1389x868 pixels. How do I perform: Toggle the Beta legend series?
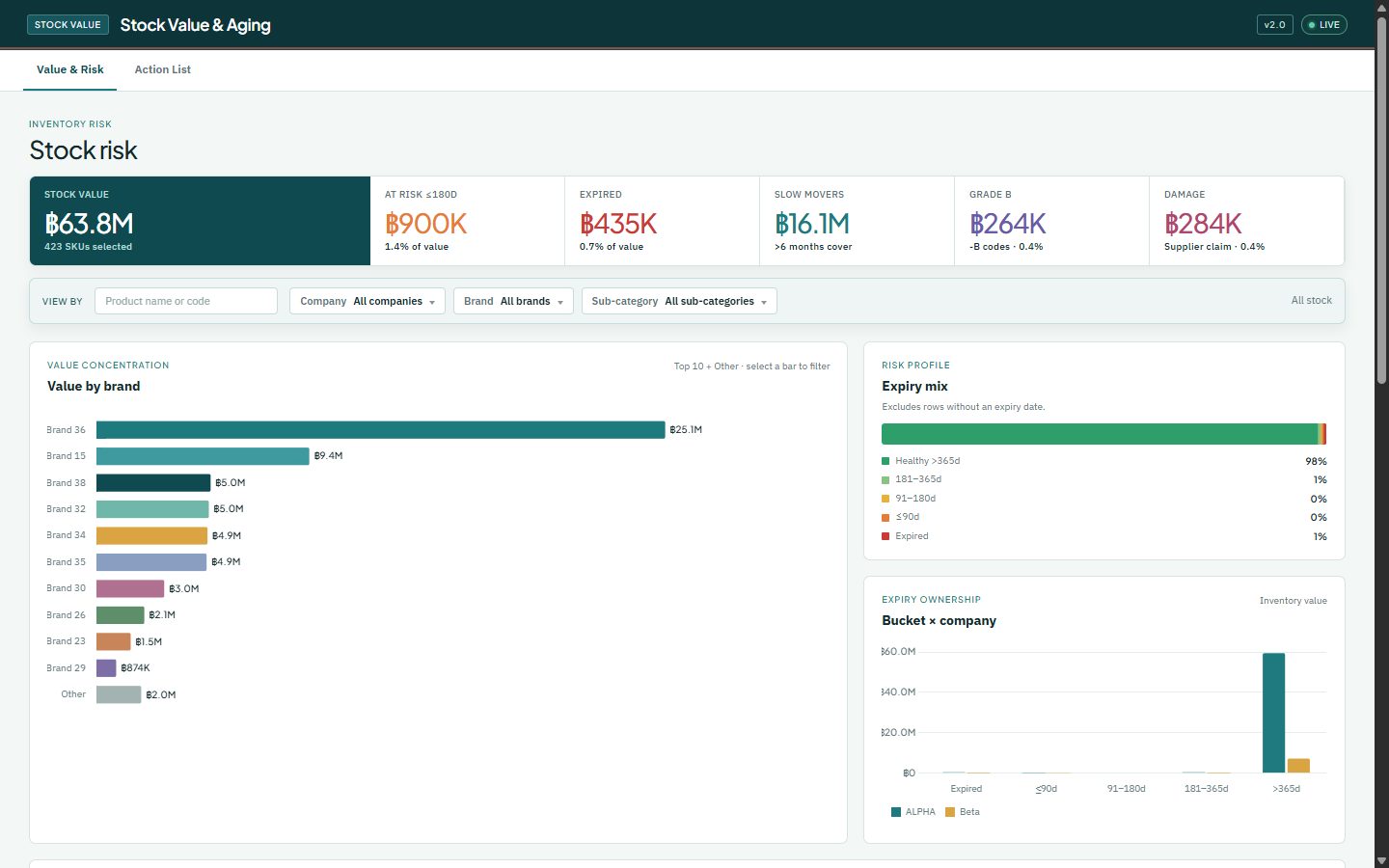[963, 812]
